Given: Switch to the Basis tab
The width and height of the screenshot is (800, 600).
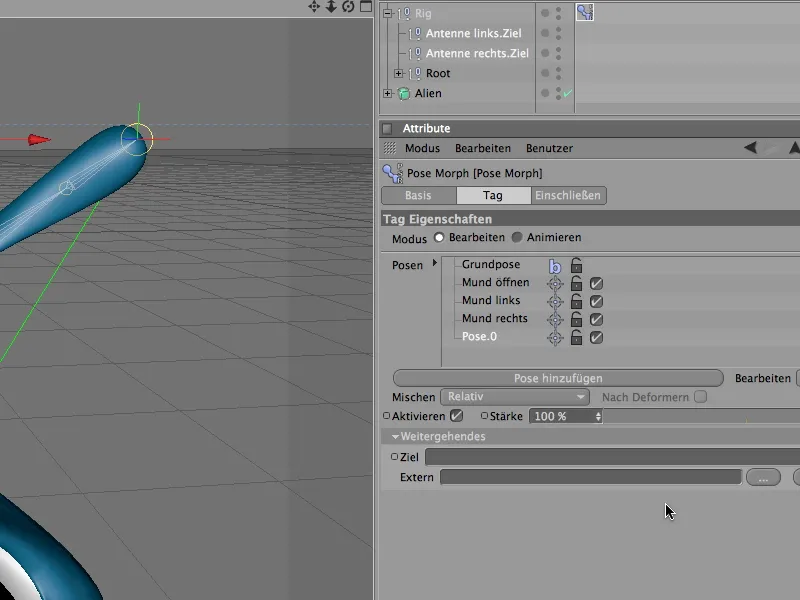Looking at the screenshot, I should click(x=418, y=196).
